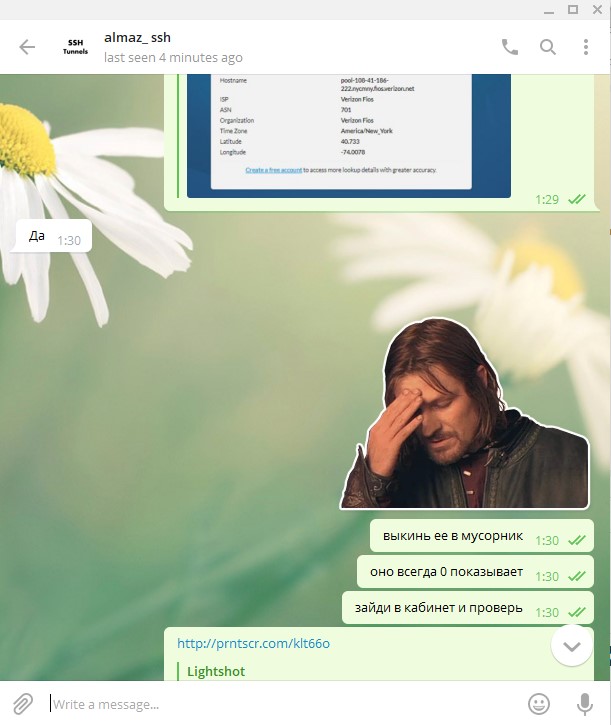Viewport: 611px width, 725px height.
Task: Open the IP lookup screenshot image
Action: (x=349, y=135)
